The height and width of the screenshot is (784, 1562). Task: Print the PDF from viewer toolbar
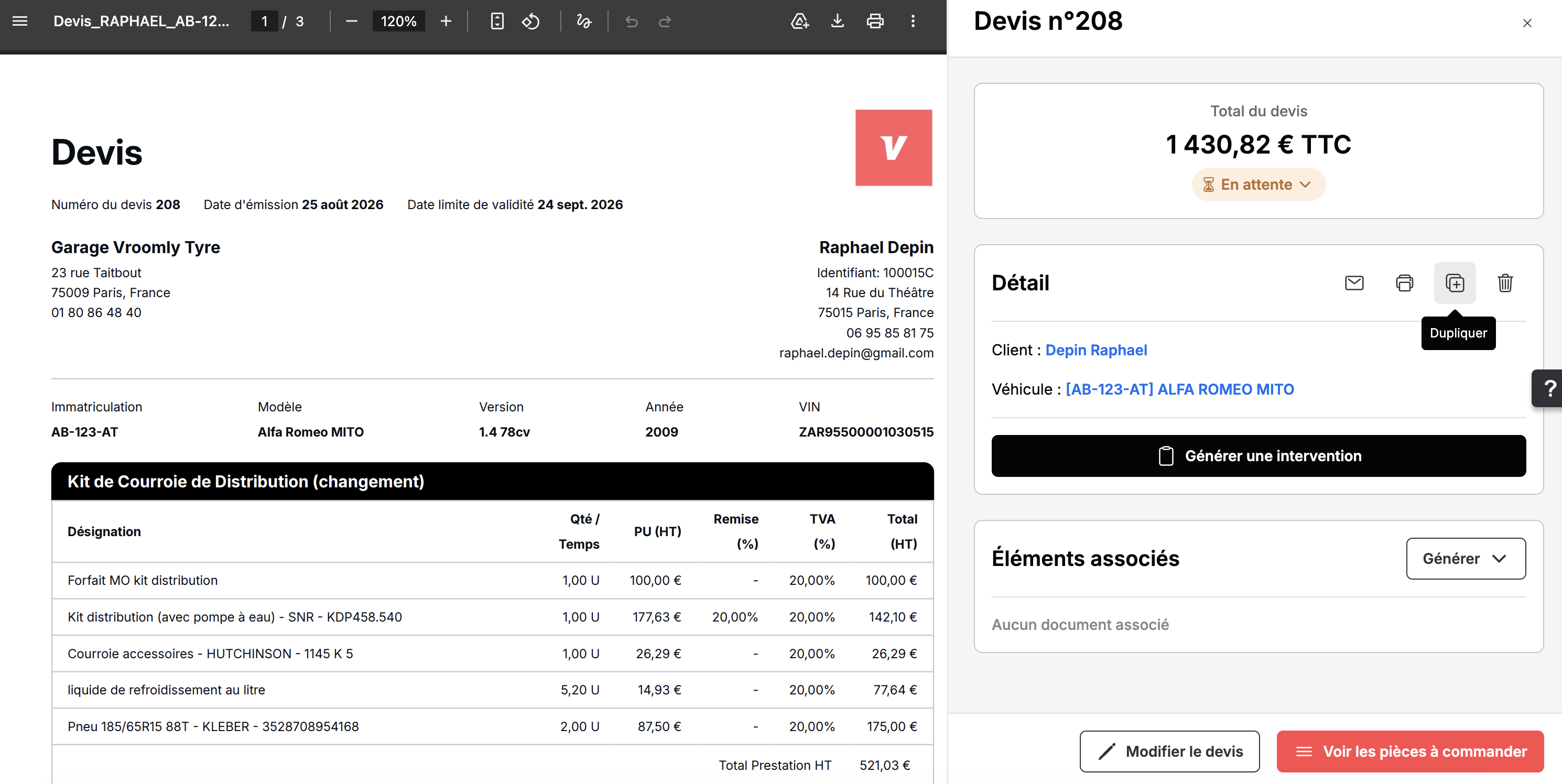tap(875, 21)
